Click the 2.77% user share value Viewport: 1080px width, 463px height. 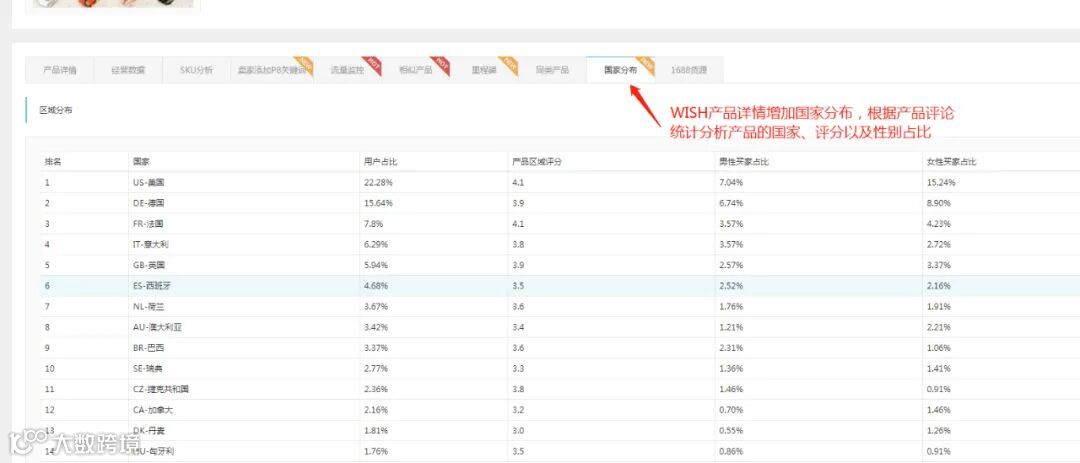tap(376, 369)
